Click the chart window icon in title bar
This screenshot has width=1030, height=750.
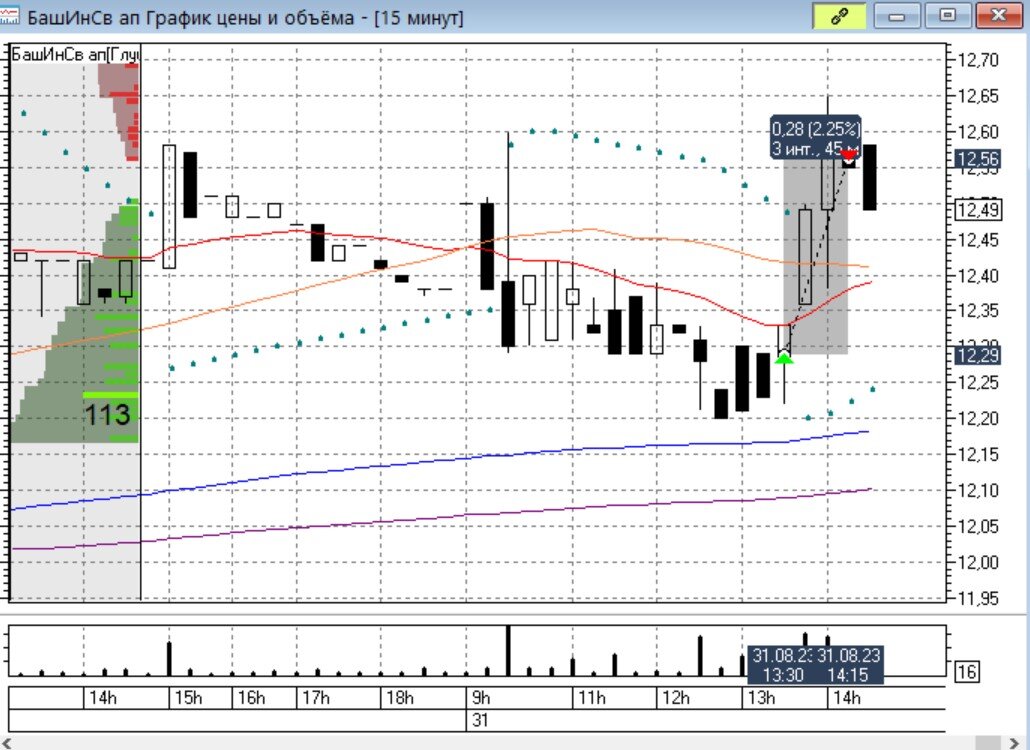click(9, 15)
